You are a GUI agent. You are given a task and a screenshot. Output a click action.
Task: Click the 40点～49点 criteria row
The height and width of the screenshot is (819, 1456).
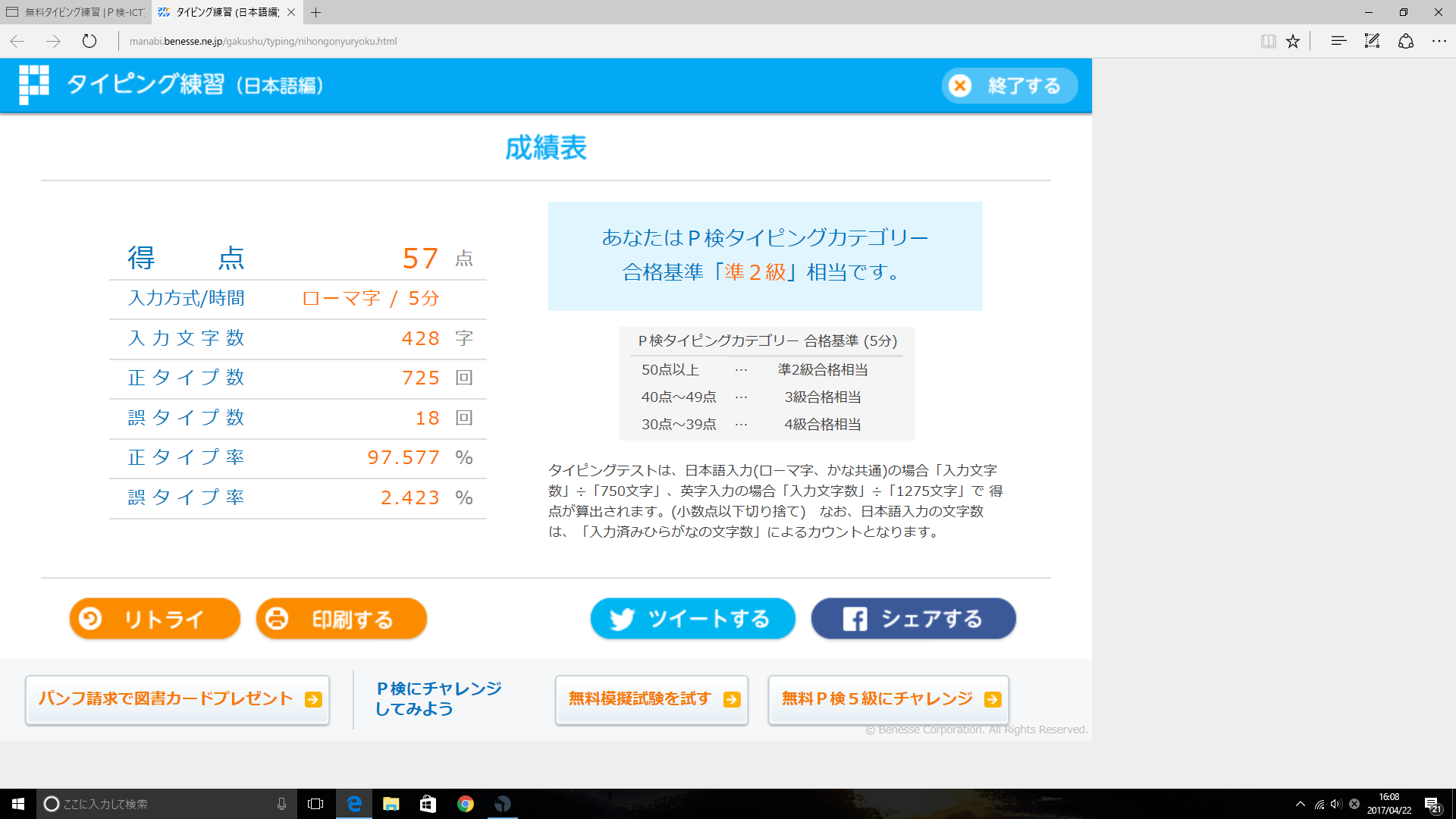[752, 397]
